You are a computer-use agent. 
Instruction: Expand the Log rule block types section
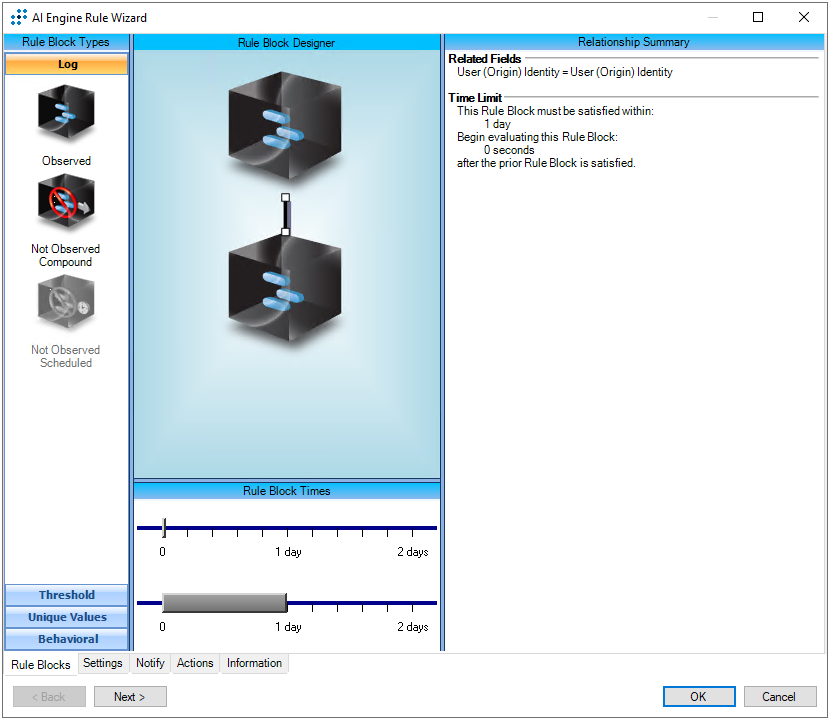pyautogui.click(x=67, y=64)
